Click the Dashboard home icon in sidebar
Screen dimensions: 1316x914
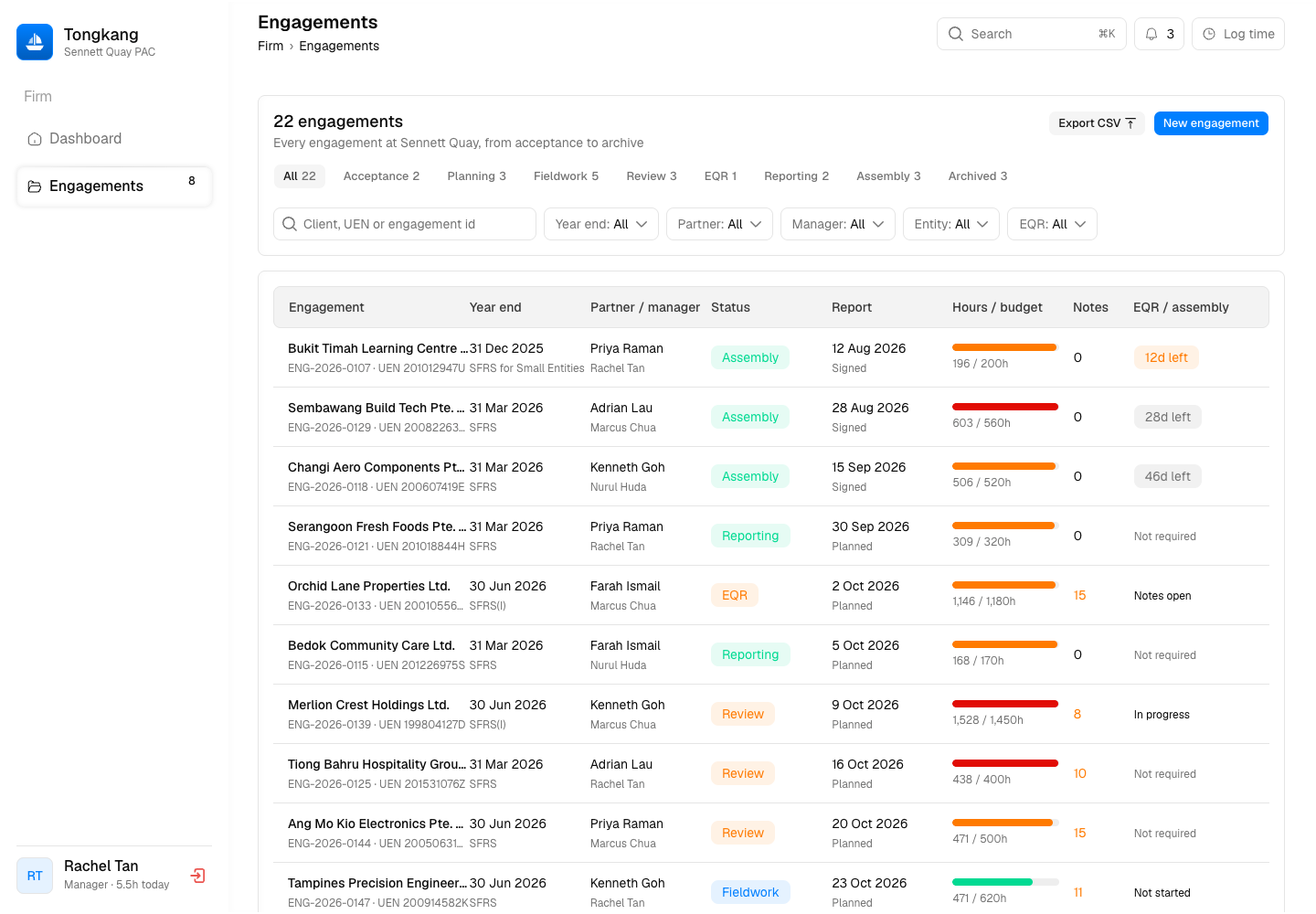35,139
